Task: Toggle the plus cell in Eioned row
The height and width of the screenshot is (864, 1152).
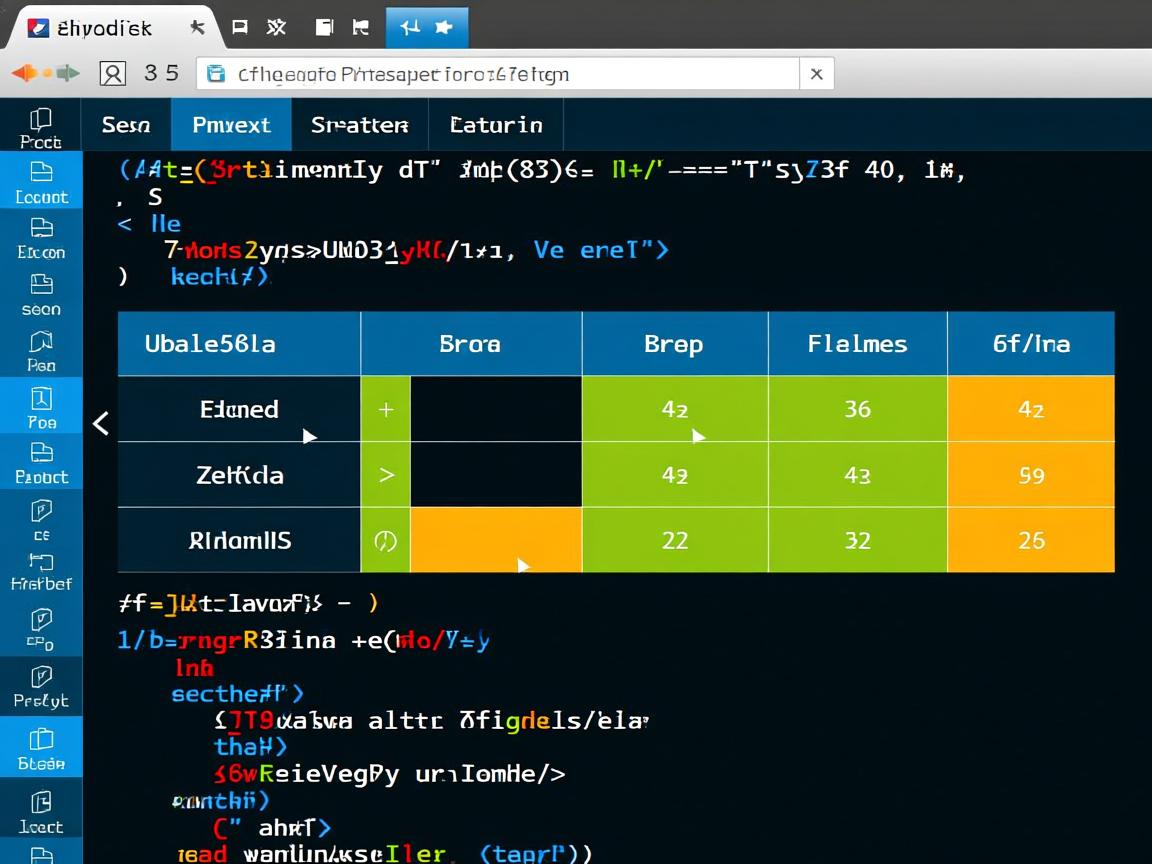Action: pyautogui.click(x=386, y=409)
